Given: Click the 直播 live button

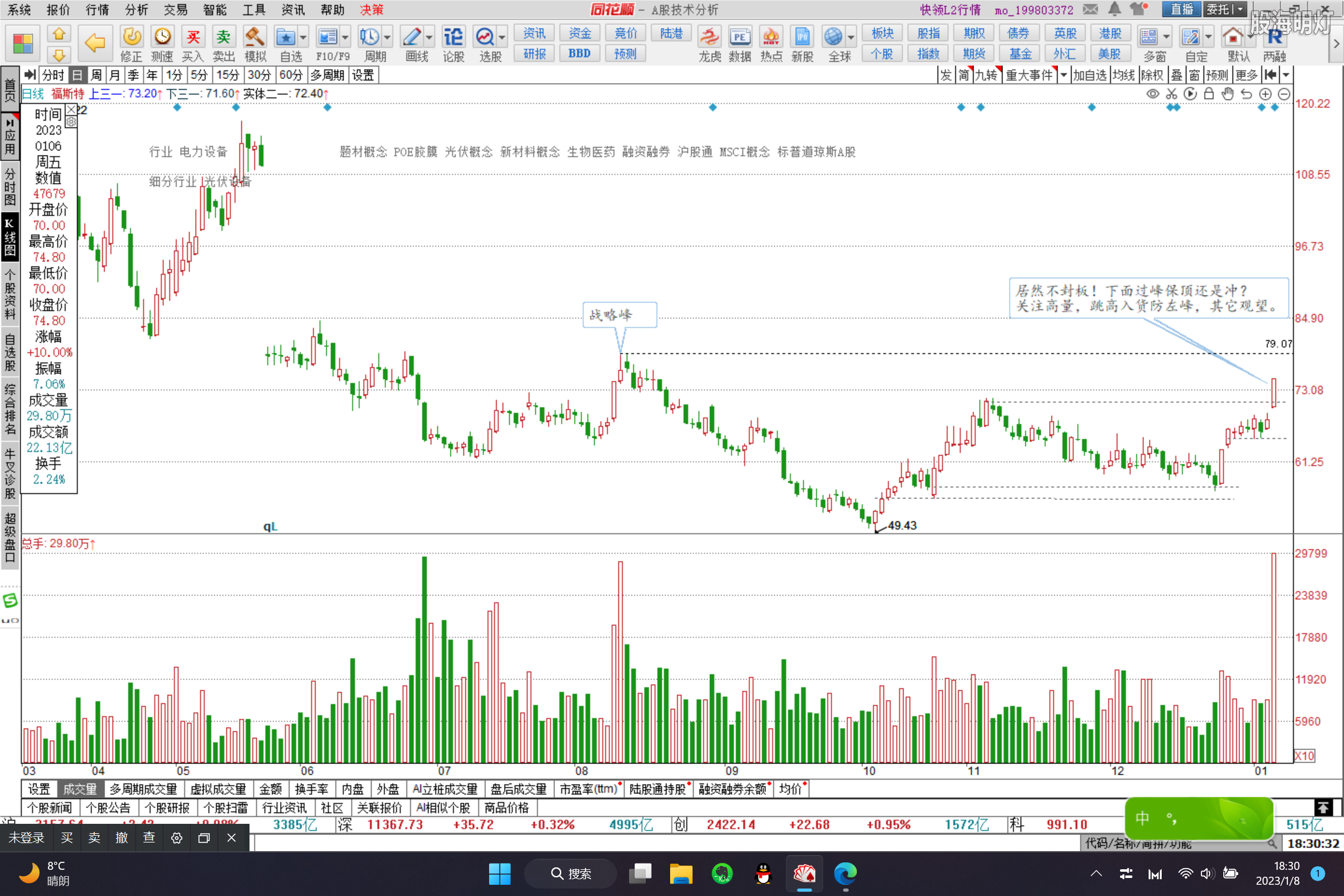Looking at the screenshot, I should pos(1182,9).
